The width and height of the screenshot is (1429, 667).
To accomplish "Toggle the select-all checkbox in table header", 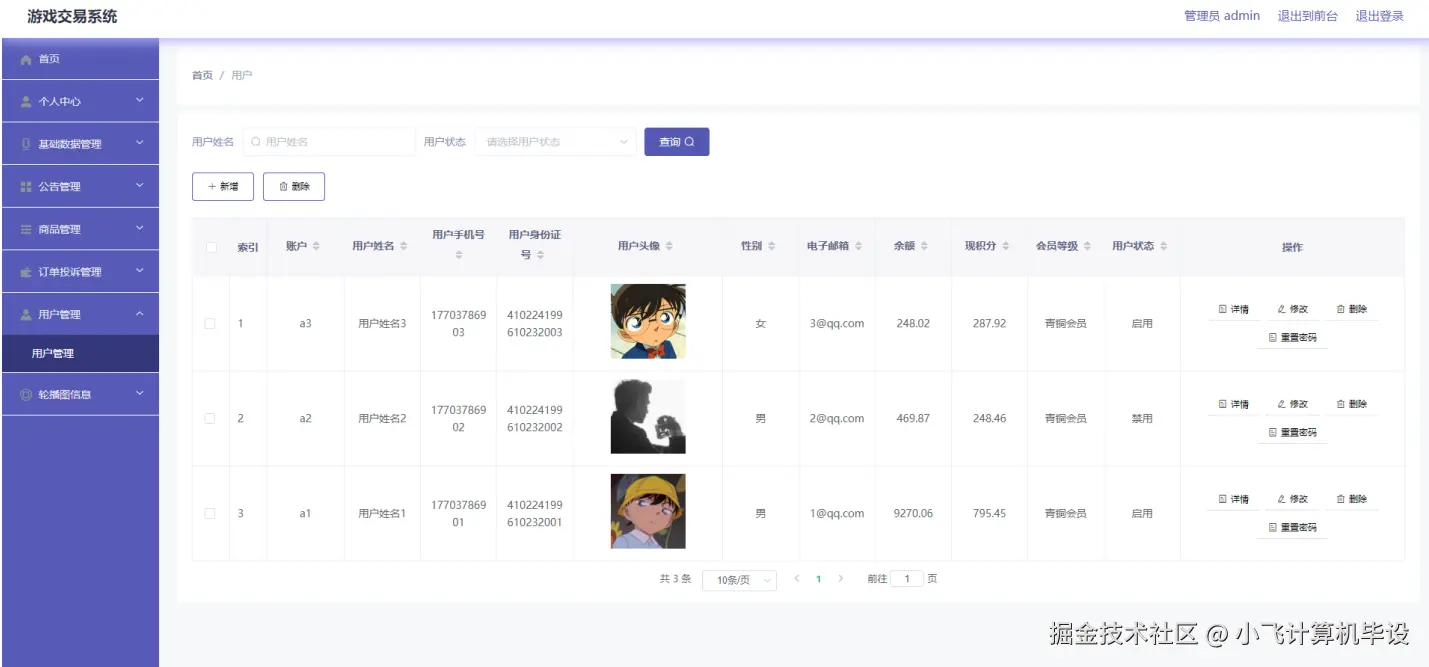I will [210, 245].
